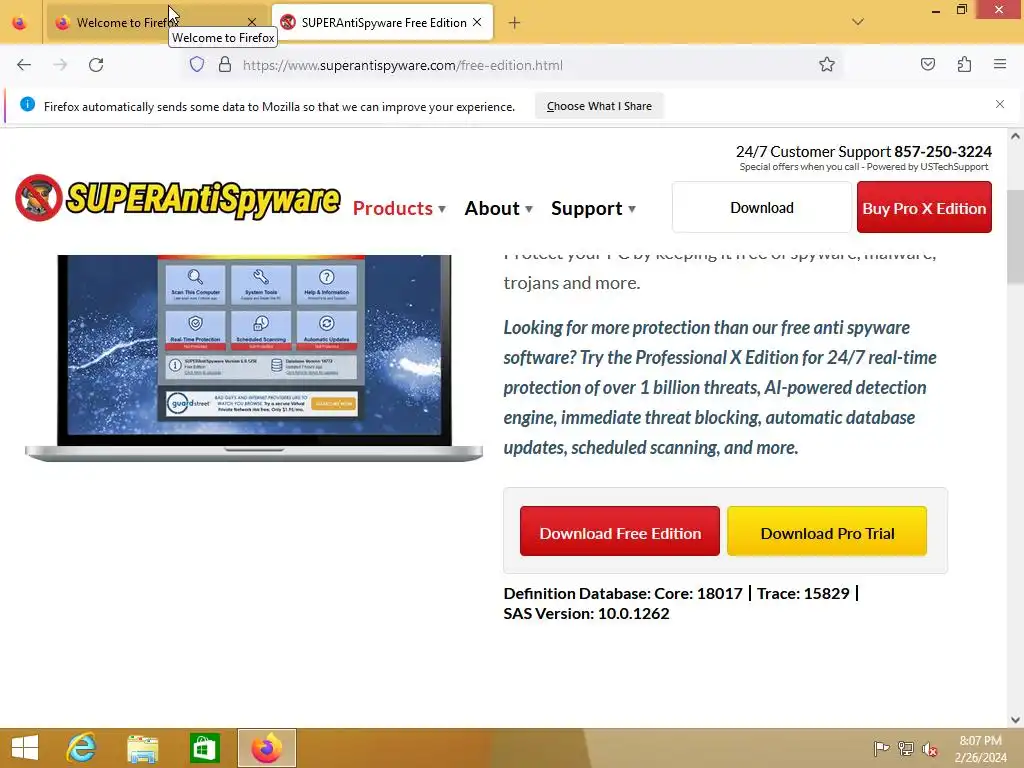
Task: Expand the Products menu
Action: (399, 208)
